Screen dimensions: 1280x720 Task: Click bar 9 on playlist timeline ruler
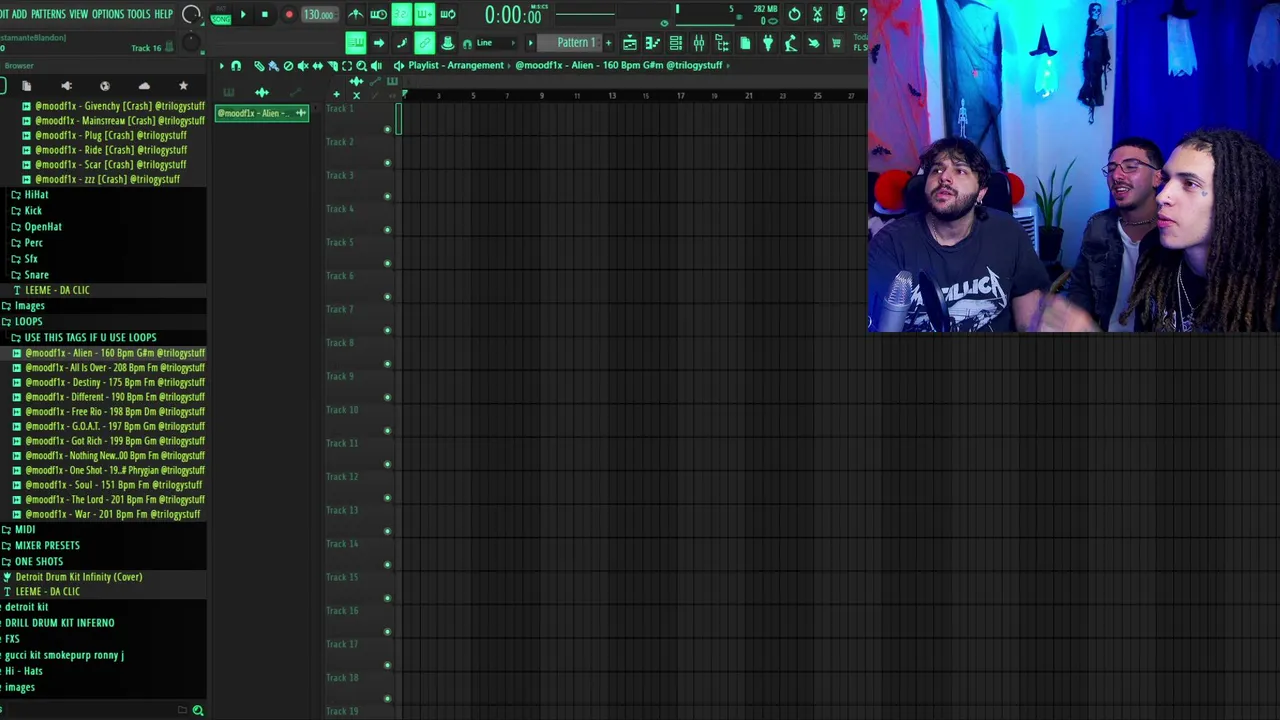click(541, 96)
